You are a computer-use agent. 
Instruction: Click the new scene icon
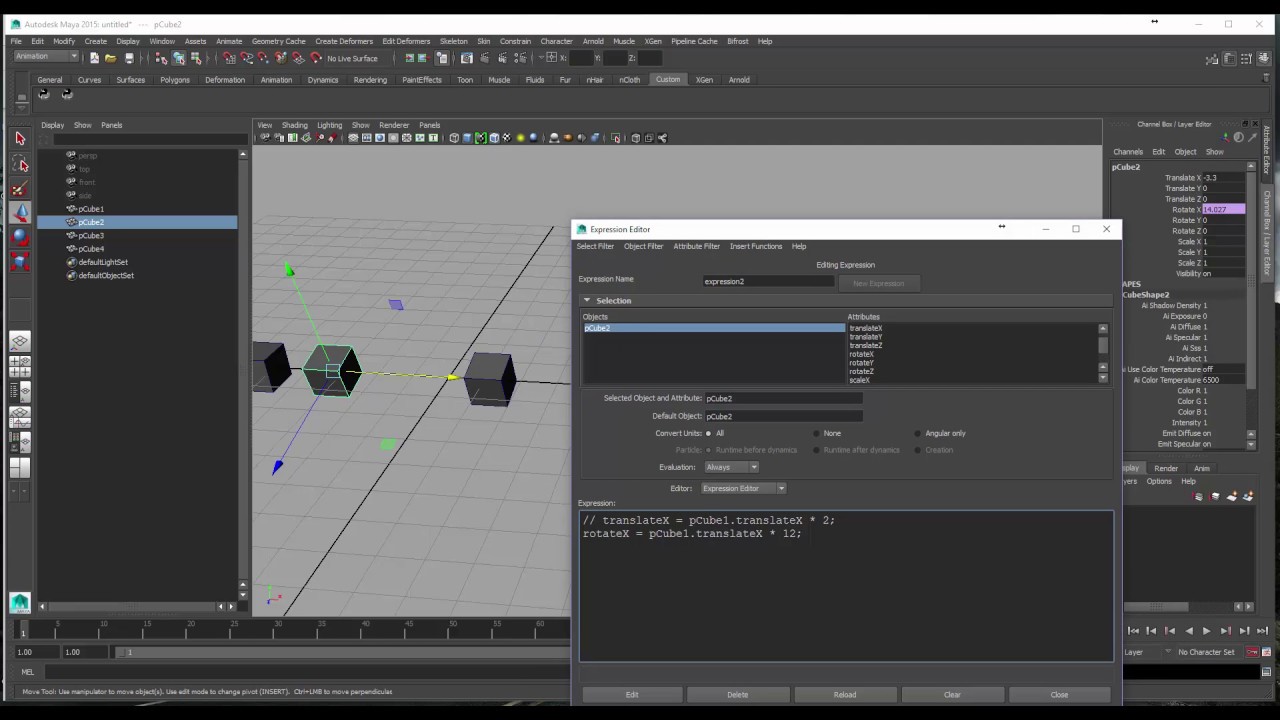(94, 58)
